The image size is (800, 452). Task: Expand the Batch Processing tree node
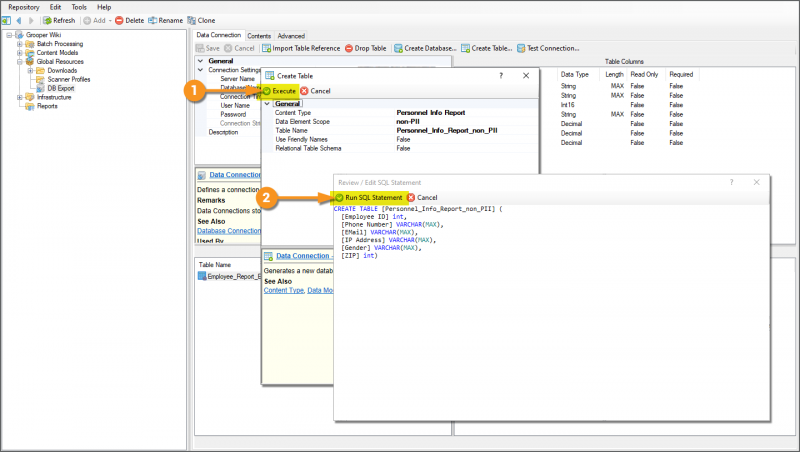pyautogui.click(x=20, y=44)
